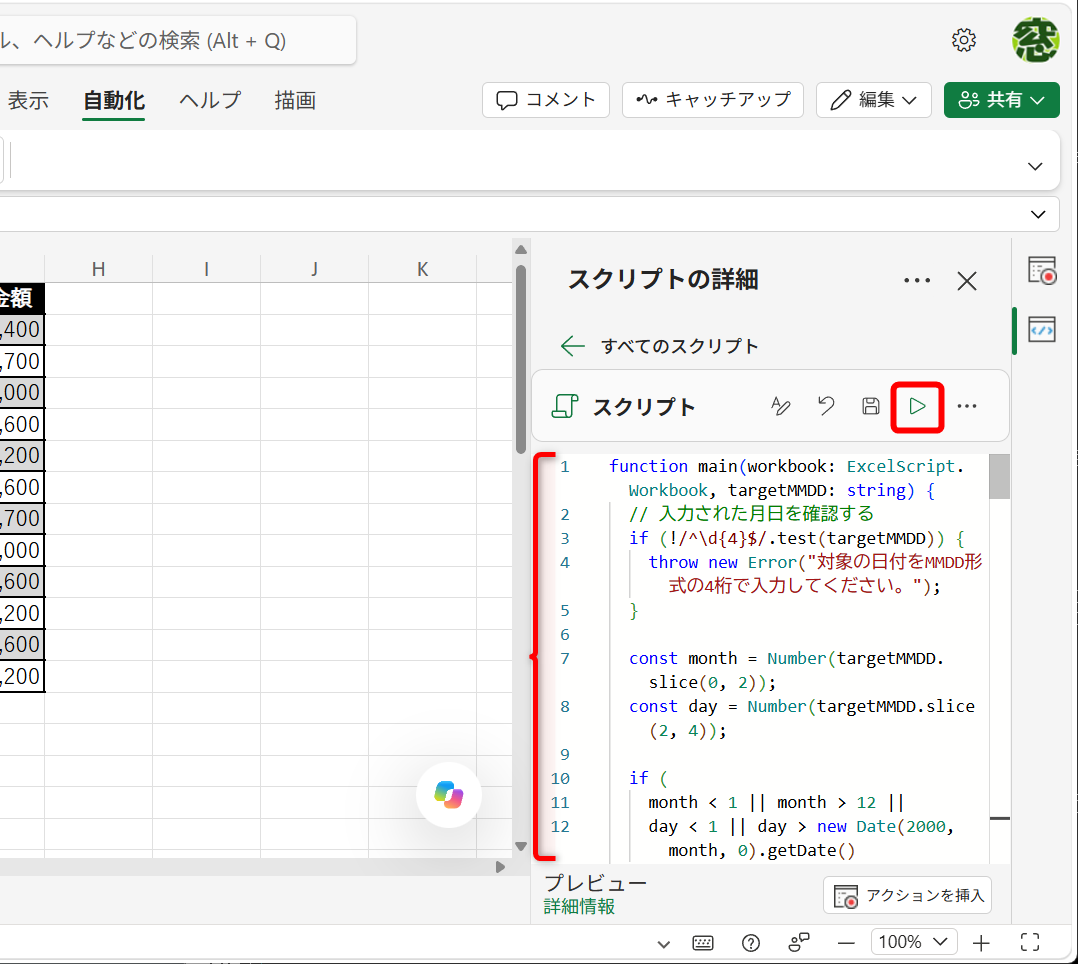1078x964 pixels.
Task: Expand the formula bar chevron
Action: pos(1038,215)
